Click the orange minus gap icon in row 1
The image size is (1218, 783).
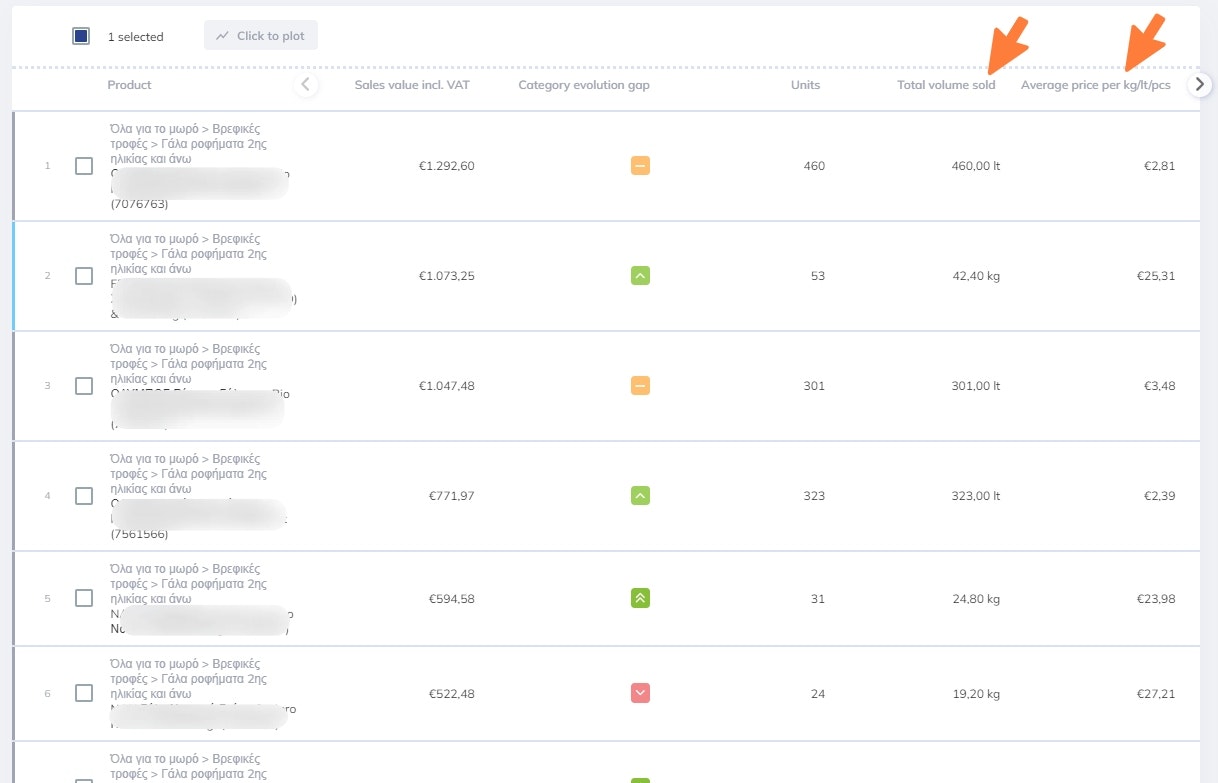(x=640, y=166)
